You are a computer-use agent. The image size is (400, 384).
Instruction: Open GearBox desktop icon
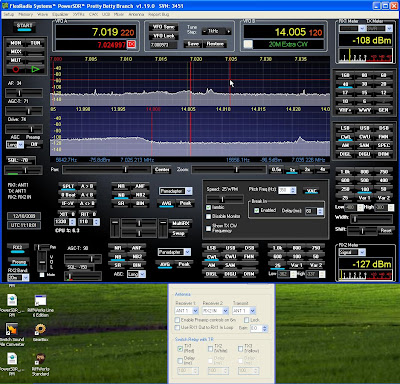coord(40,329)
